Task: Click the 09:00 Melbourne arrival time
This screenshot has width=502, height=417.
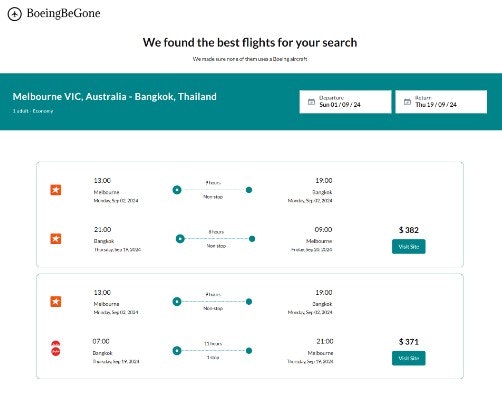Action: 323,230
